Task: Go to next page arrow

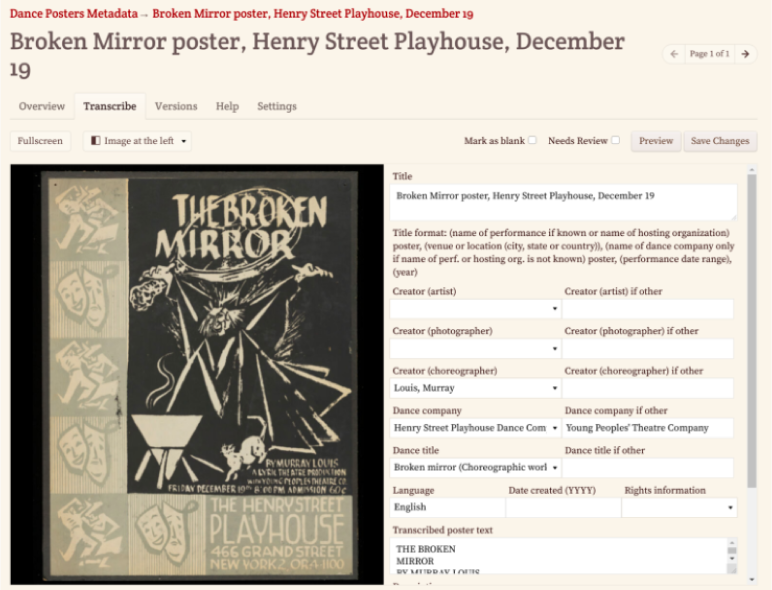Action: (745, 54)
